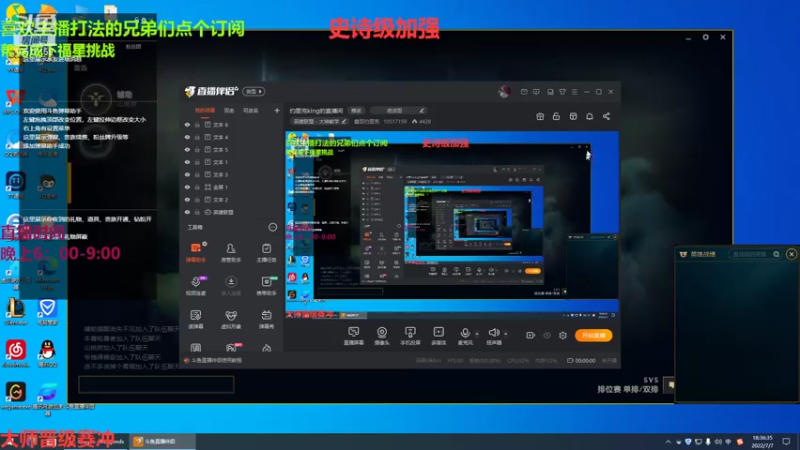
Task: Add 多媒体 multimedia source
Action: tap(438, 336)
